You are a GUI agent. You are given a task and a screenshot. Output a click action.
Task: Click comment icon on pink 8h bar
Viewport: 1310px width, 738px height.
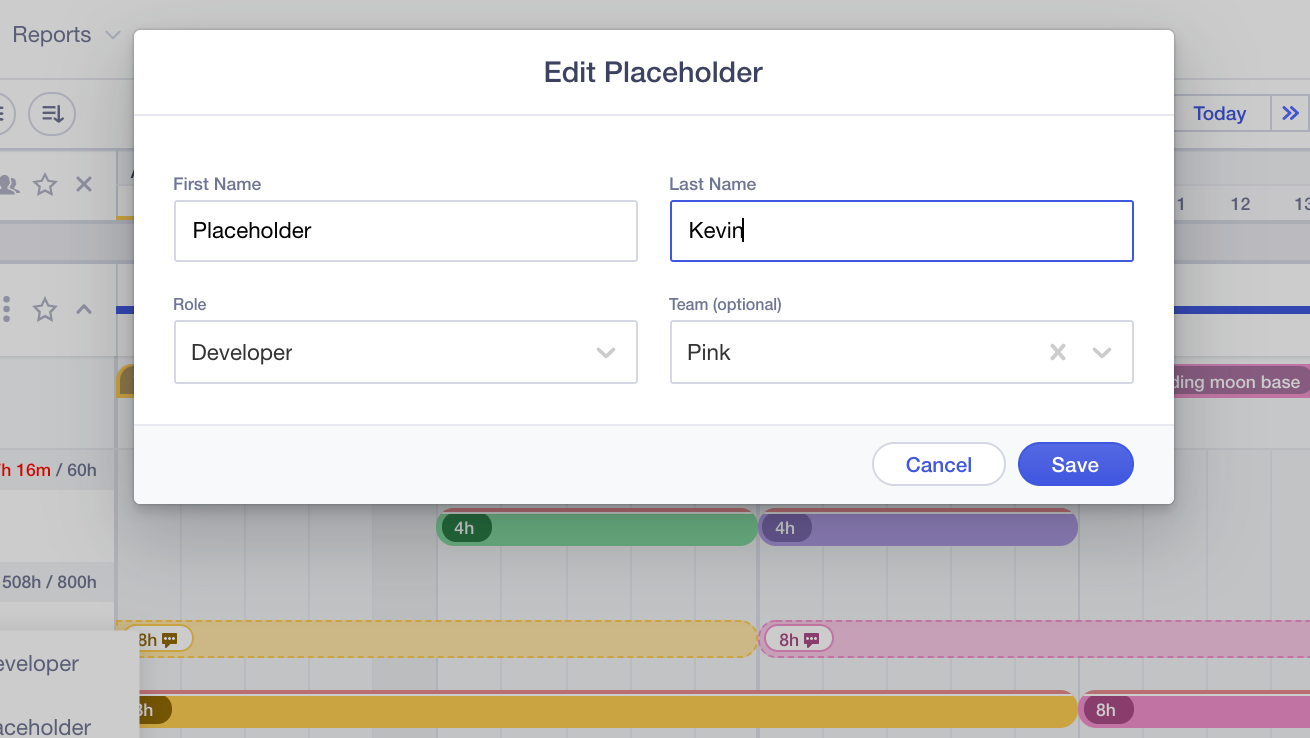(811, 640)
